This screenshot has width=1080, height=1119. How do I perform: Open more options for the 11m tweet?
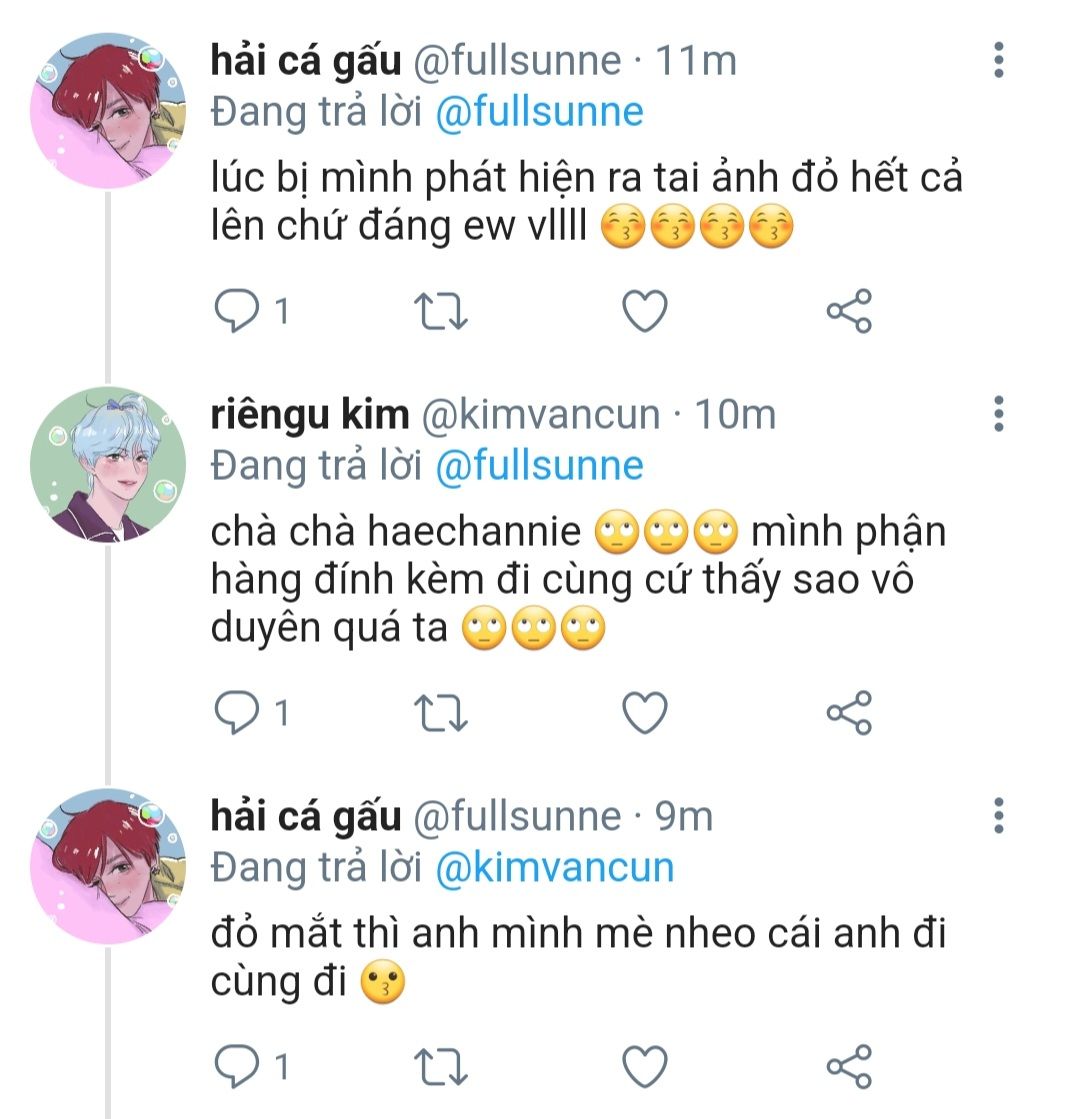click(998, 61)
